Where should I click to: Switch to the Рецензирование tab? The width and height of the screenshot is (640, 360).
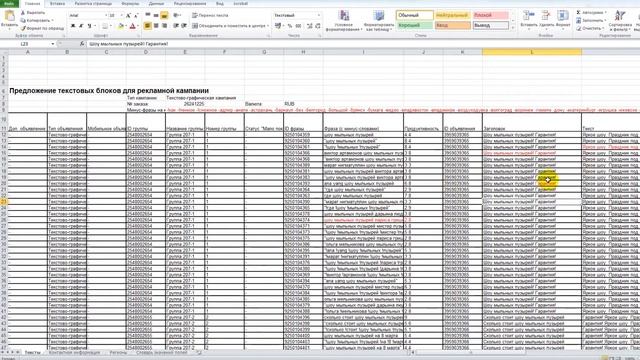point(190,3)
